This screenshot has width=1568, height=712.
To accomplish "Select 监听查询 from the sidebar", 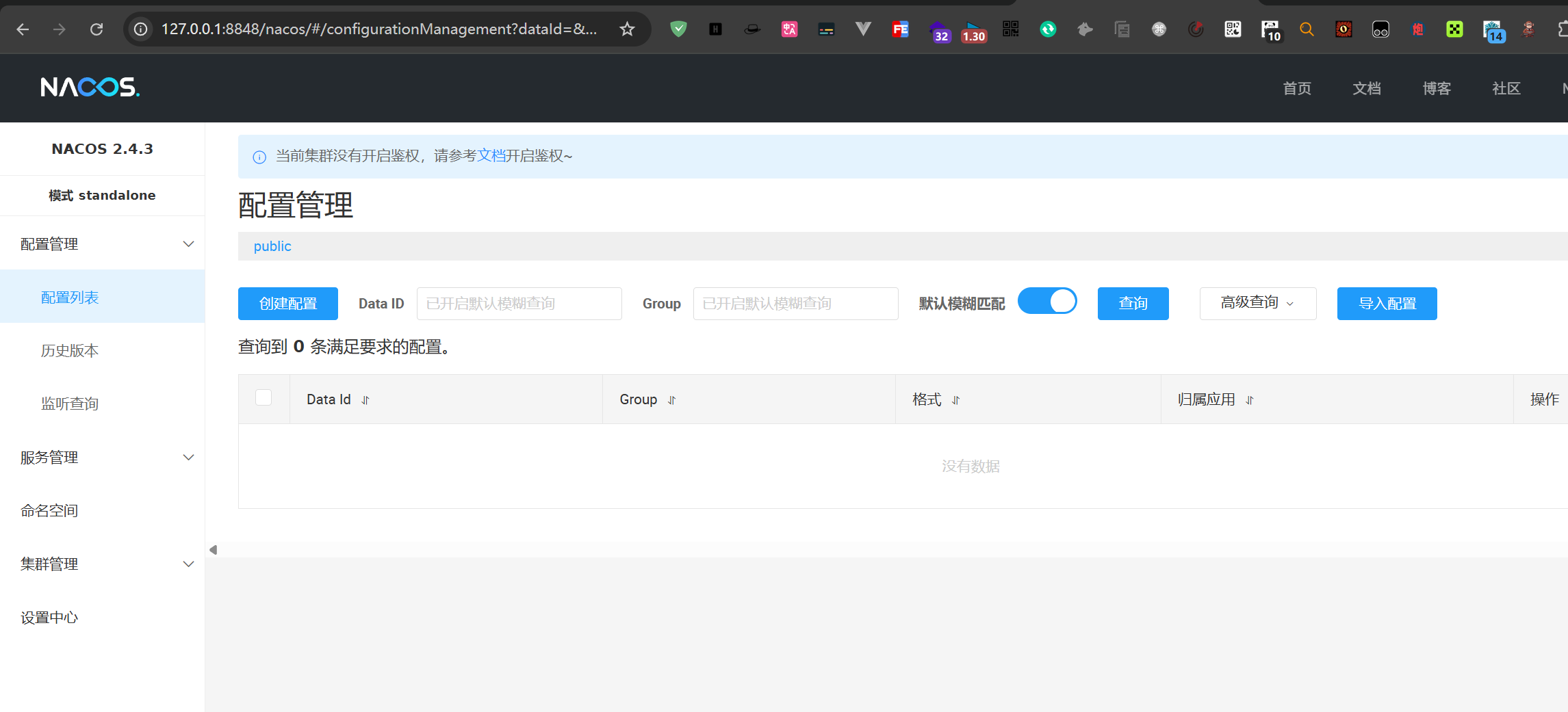I will [x=70, y=404].
